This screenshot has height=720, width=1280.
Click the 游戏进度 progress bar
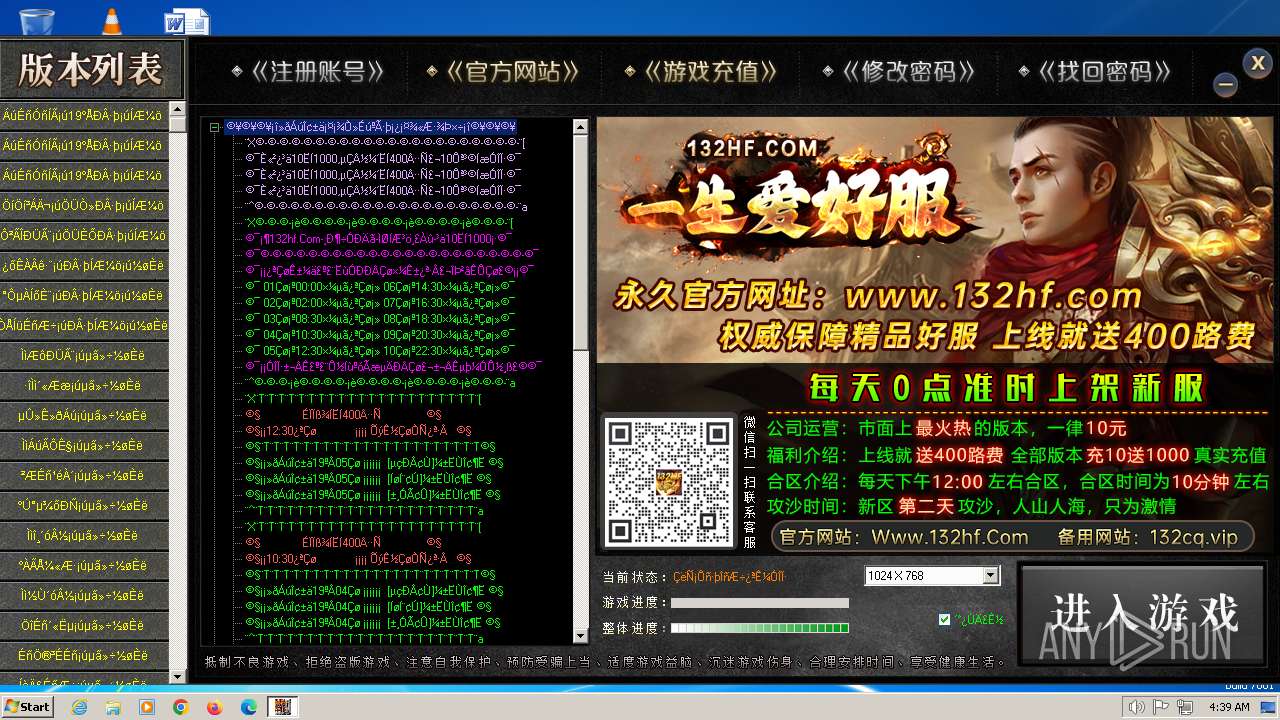(759, 603)
